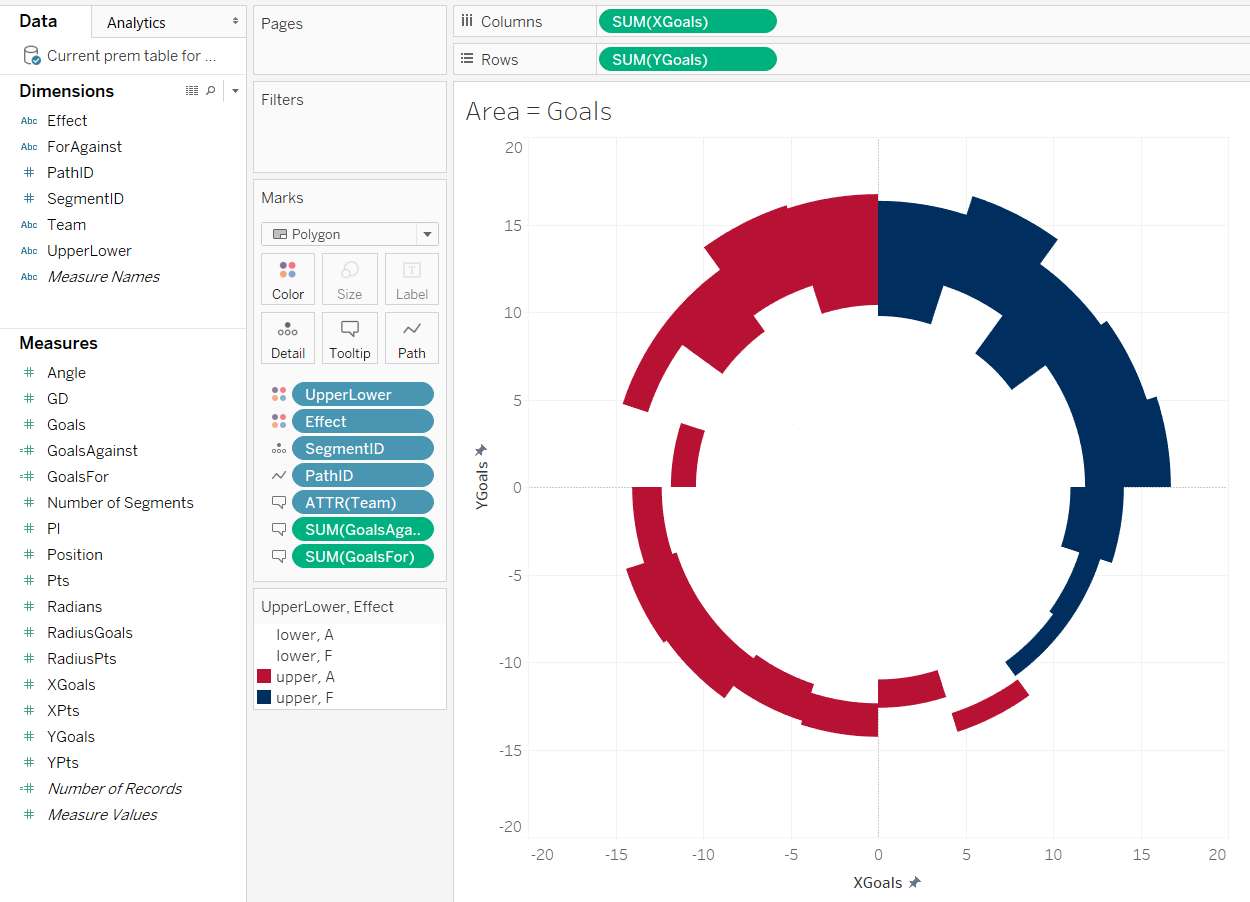Click the view data grid icon in Dimensions

(x=192, y=91)
